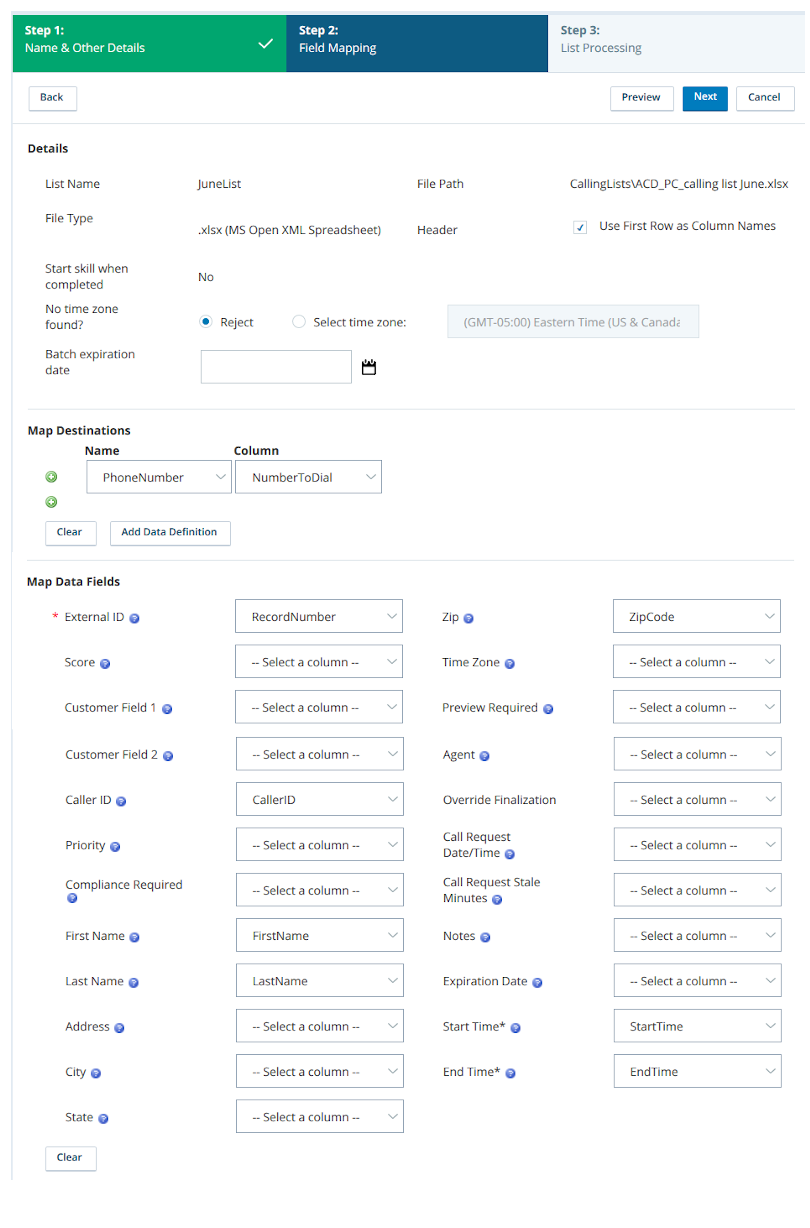The width and height of the screenshot is (810, 1228).
Task: Open the NumberToDial column dropdown
Action: pos(308,477)
